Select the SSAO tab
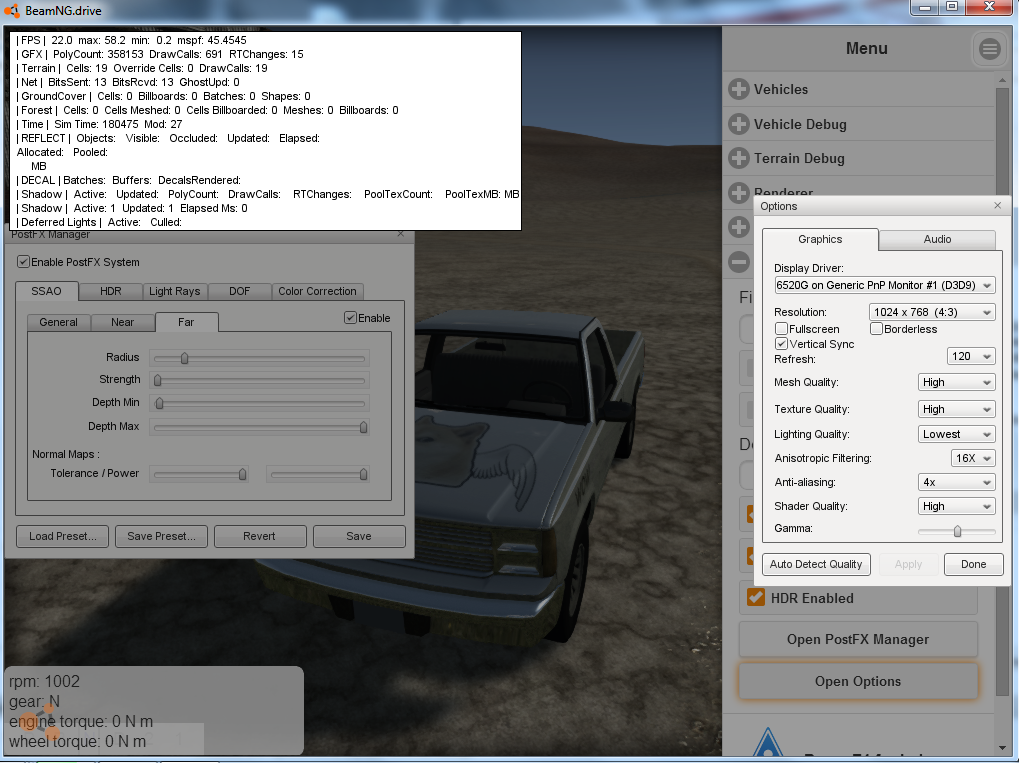 46,291
